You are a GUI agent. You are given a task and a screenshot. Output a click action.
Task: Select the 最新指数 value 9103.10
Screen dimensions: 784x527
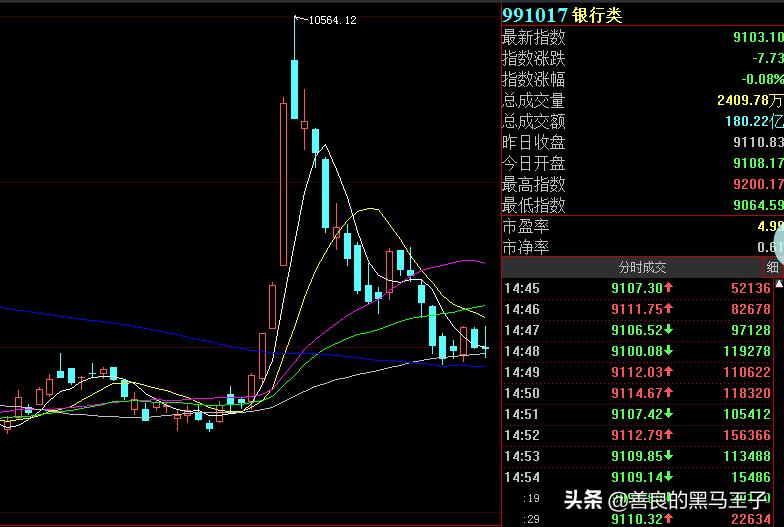(758, 37)
